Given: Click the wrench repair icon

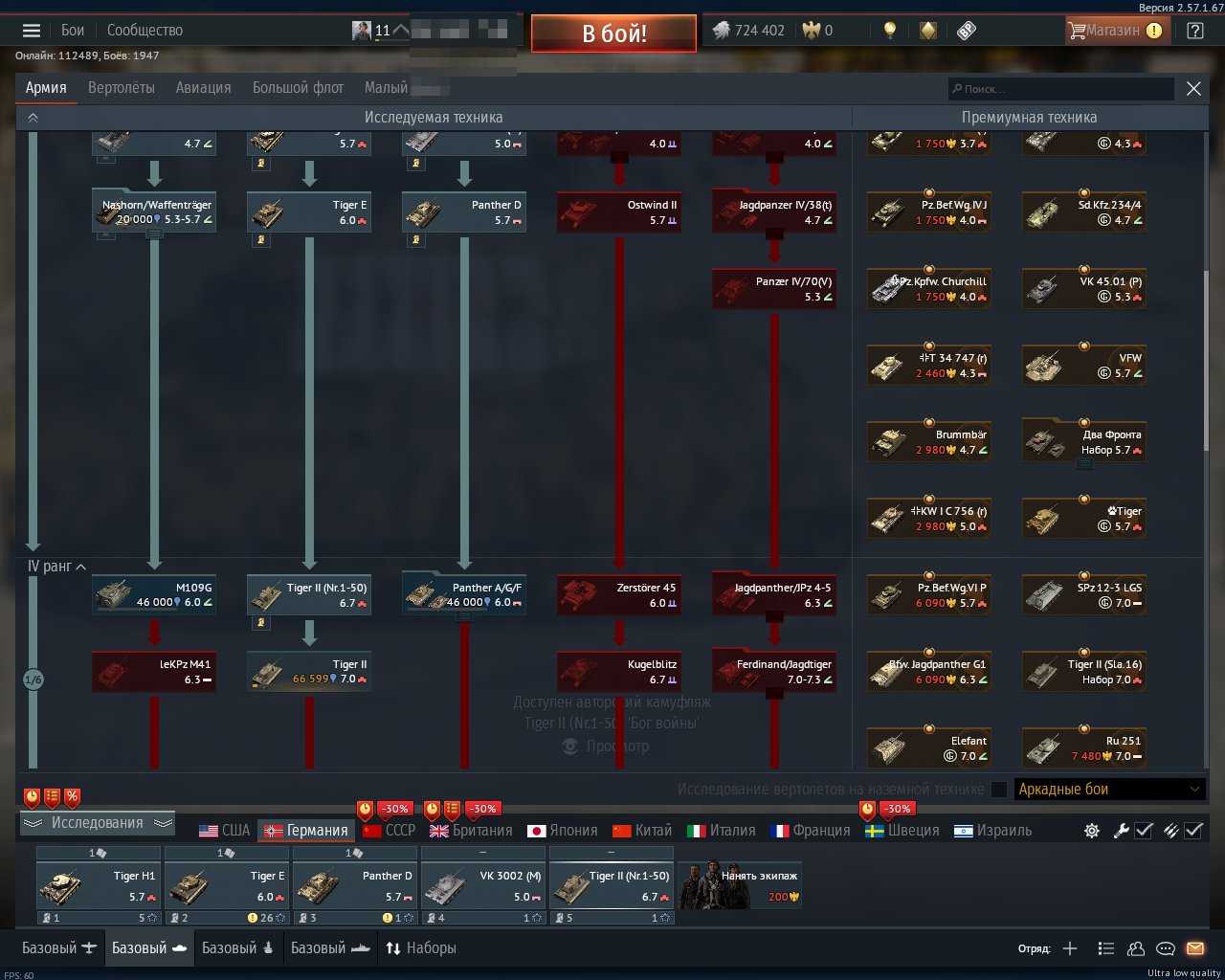Looking at the screenshot, I should click(x=1122, y=831).
